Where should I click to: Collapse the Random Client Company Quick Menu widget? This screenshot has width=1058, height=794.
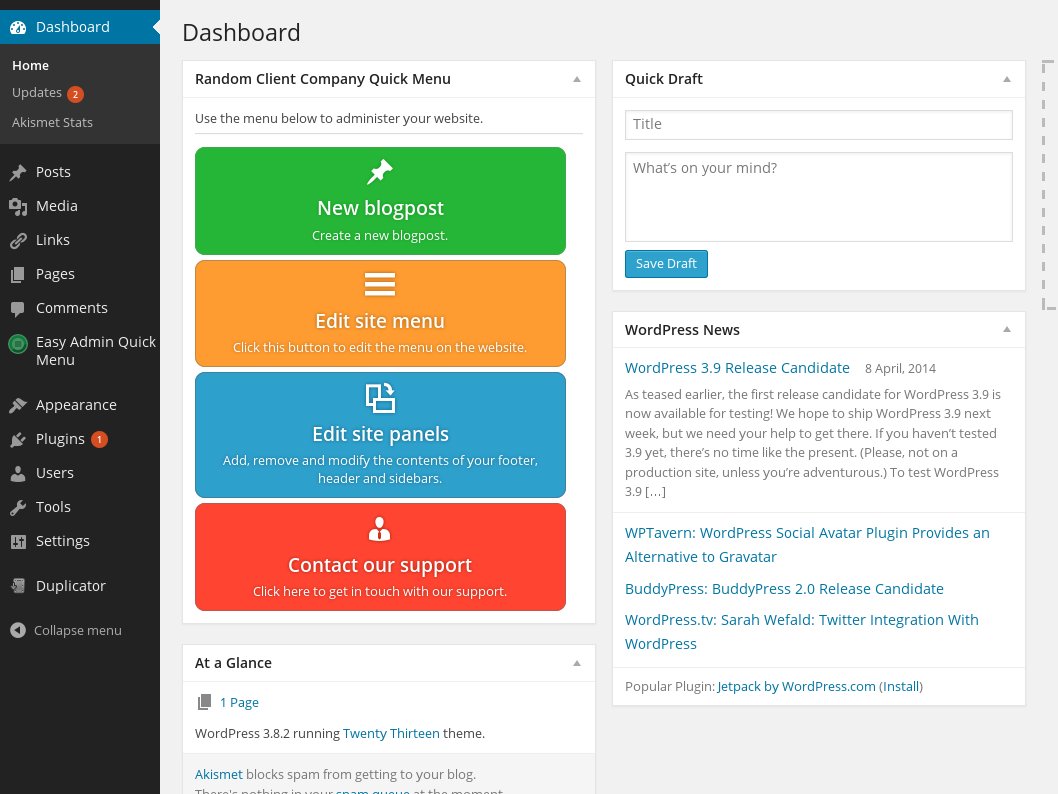(x=577, y=80)
